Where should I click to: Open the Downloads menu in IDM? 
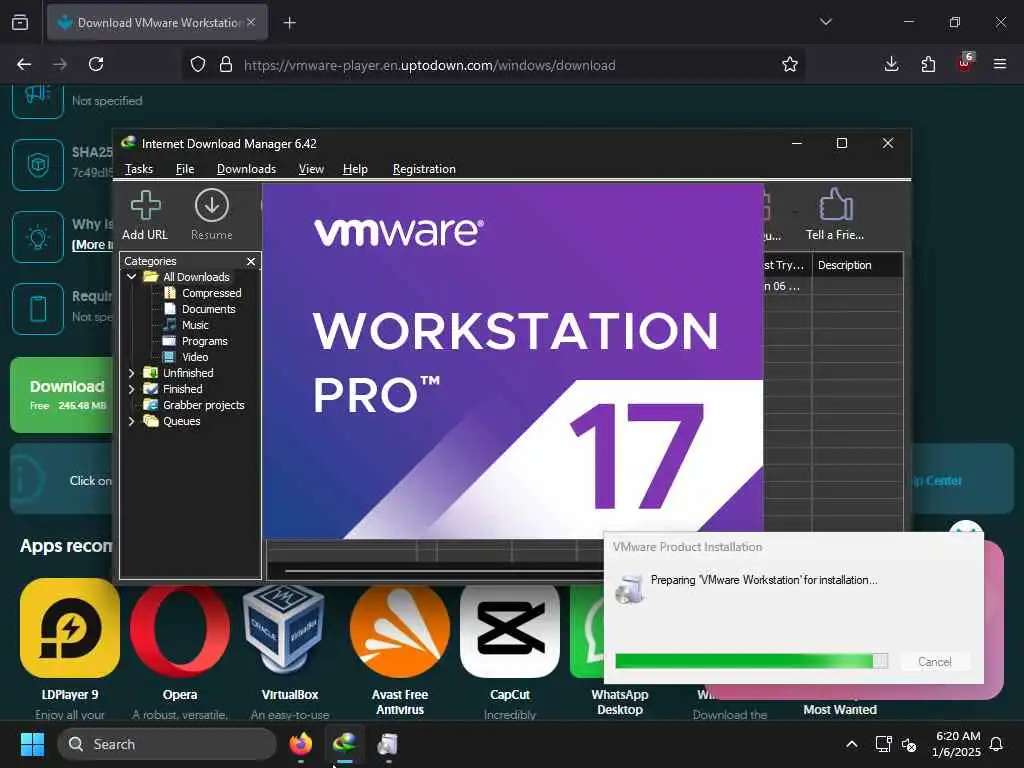point(246,168)
